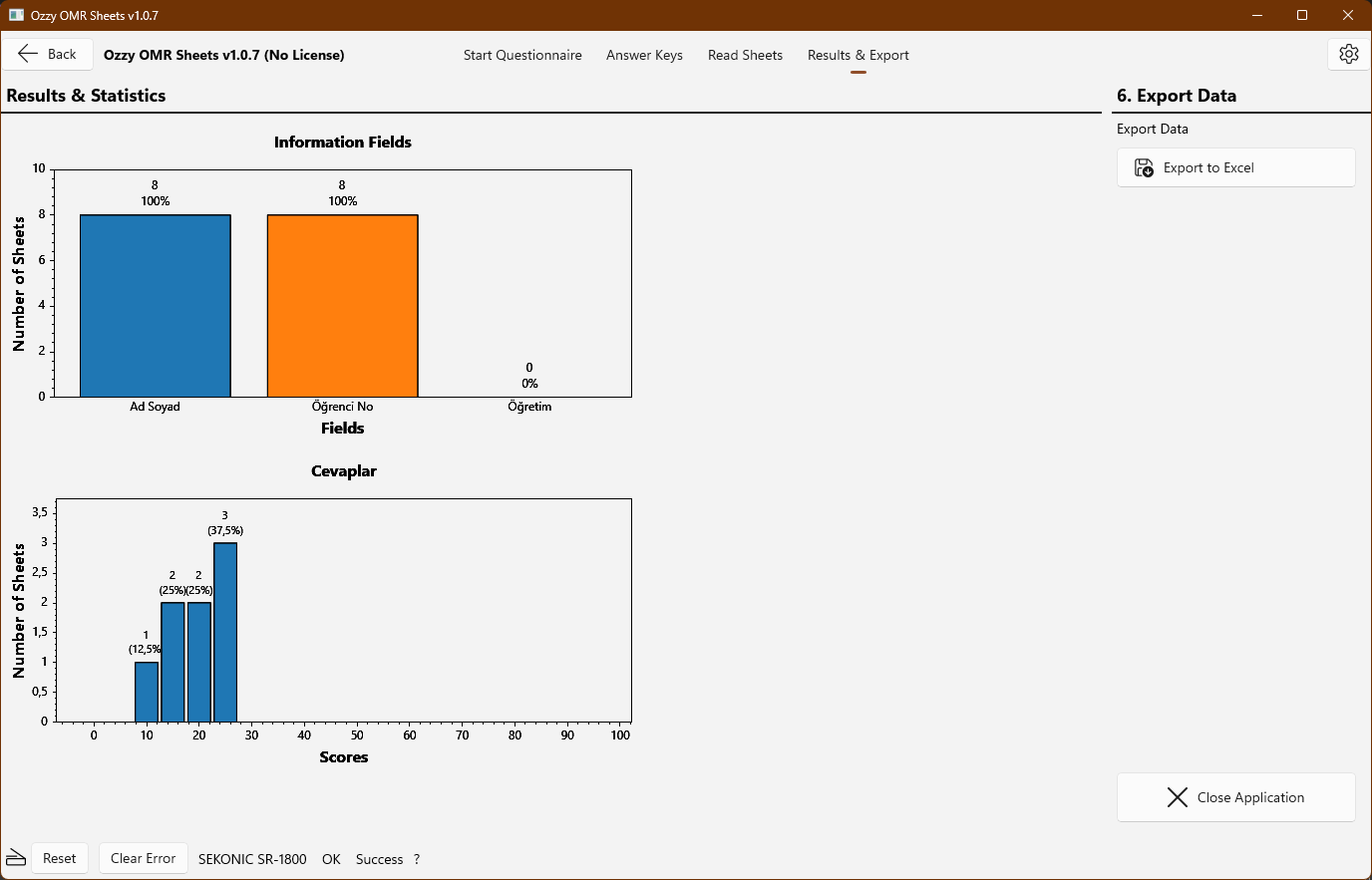
Task: Navigate to Read Sheets
Action: tap(745, 55)
